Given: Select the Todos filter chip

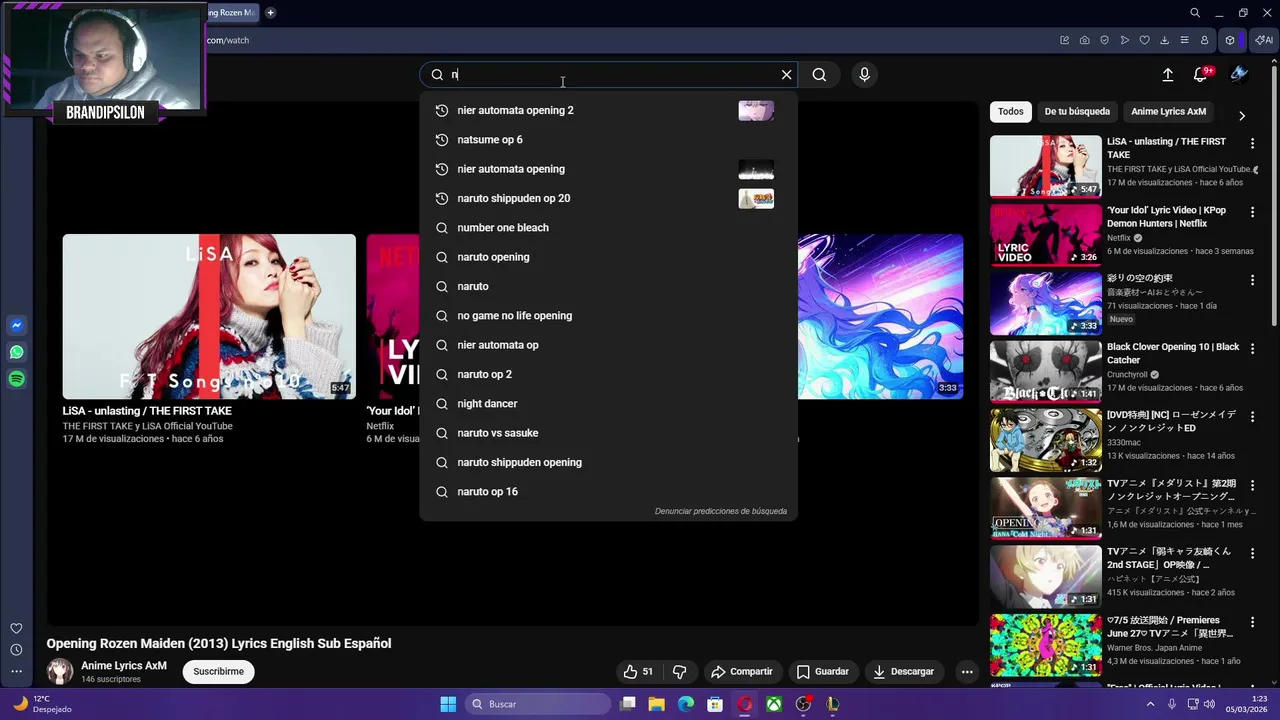Looking at the screenshot, I should pos(1011,112).
